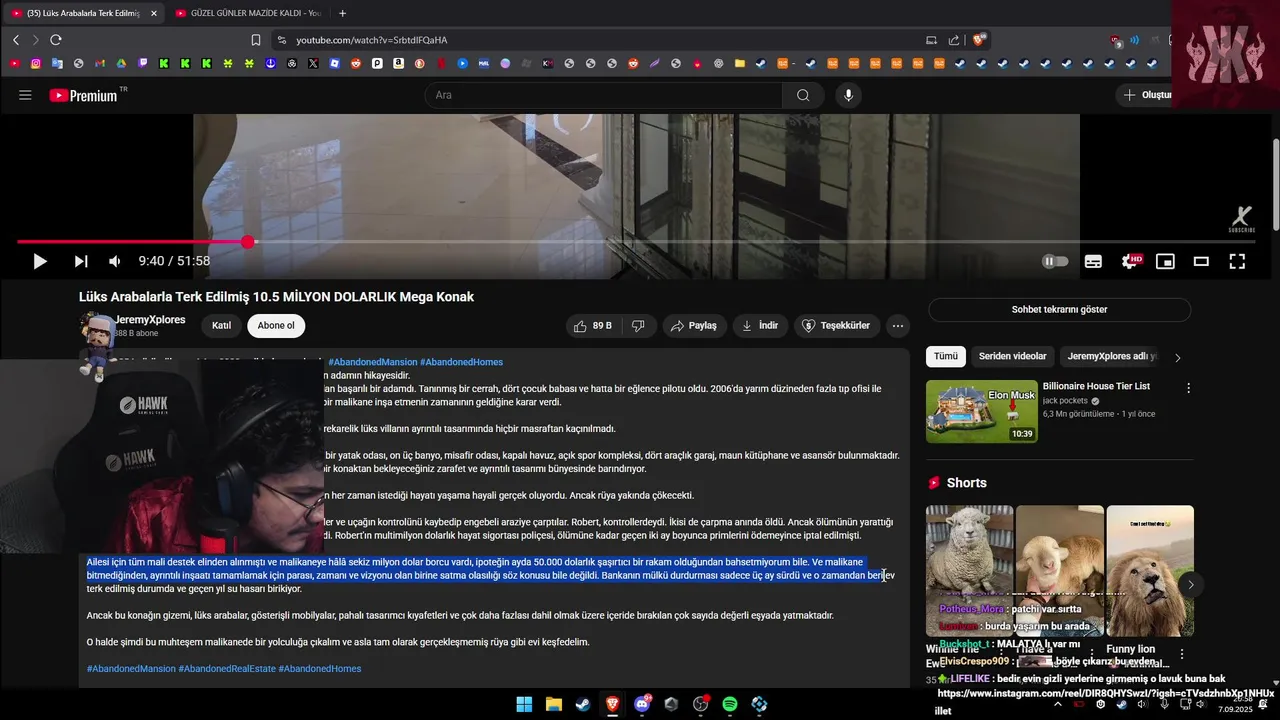Open YouTube hamburger guide menu
Viewport: 1280px width, 720px height.
(25, 95)
